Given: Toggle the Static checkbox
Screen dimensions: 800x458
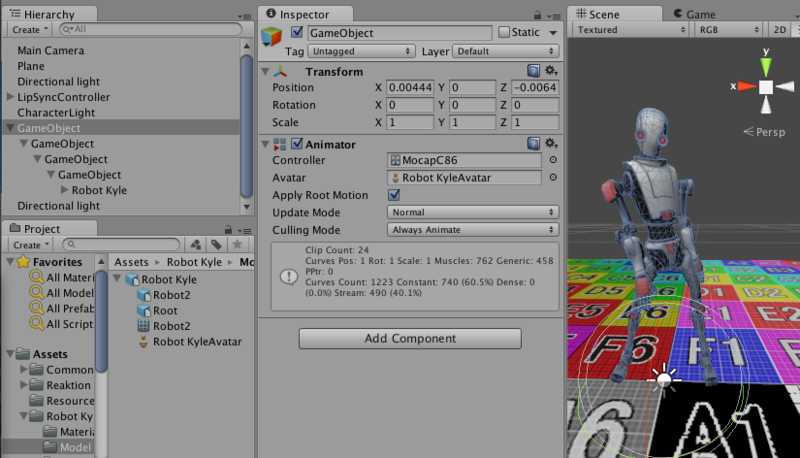Looking at the screenshot, I should click(x=504, y=32).
